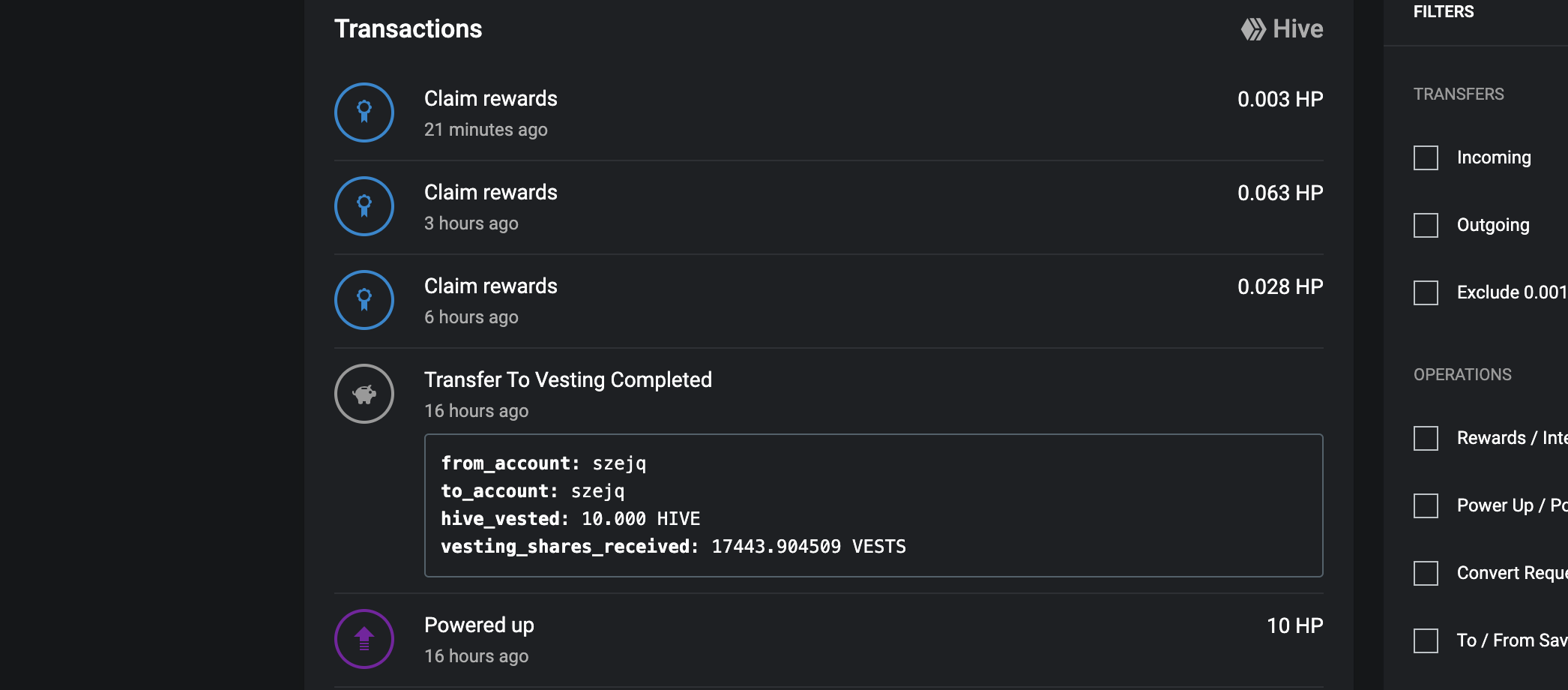Open the Transfer To Vesting Completed entry

pos(567,379)
